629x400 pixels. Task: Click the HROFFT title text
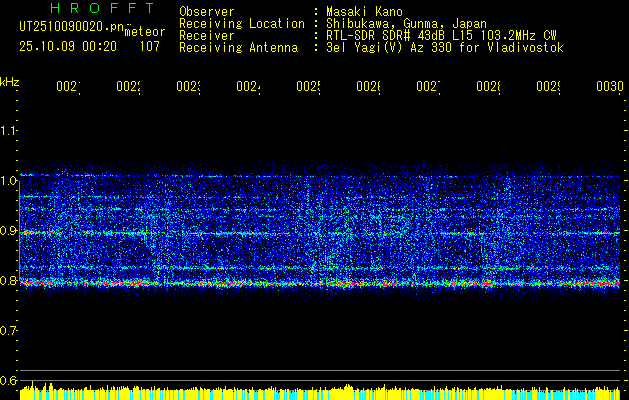(103, 8)
